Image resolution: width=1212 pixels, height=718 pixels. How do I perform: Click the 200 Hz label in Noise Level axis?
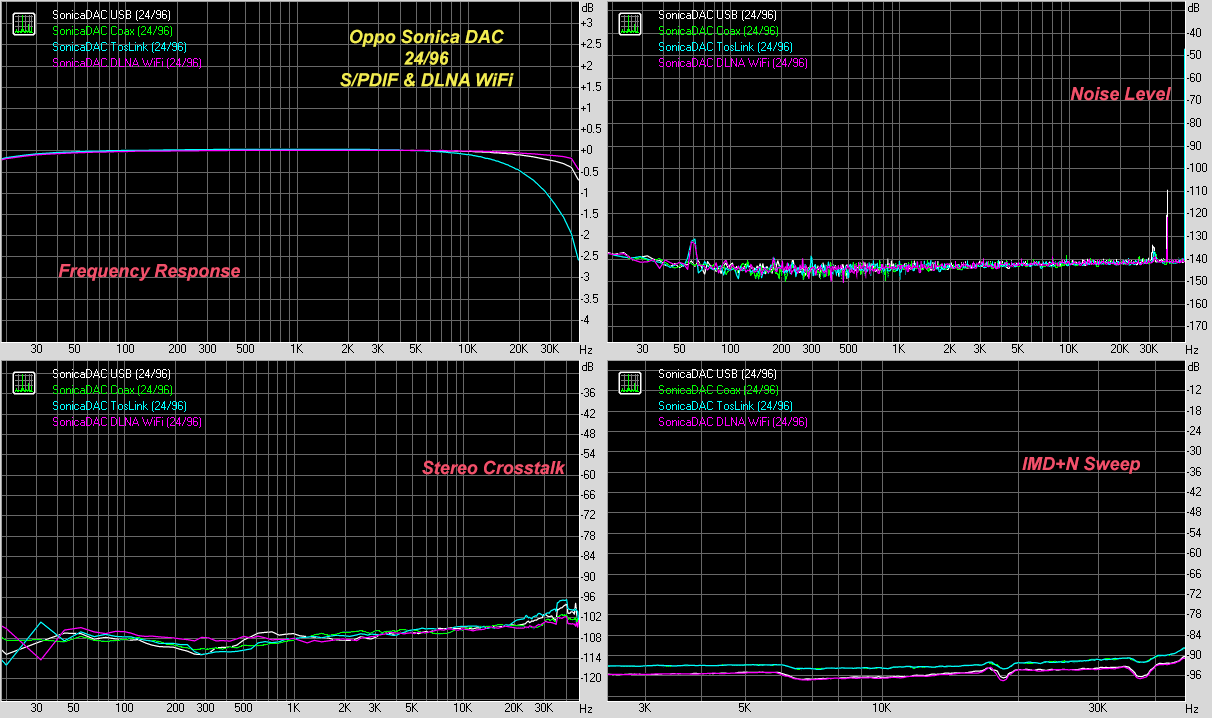pyautogui.click(x=783, y=349)
